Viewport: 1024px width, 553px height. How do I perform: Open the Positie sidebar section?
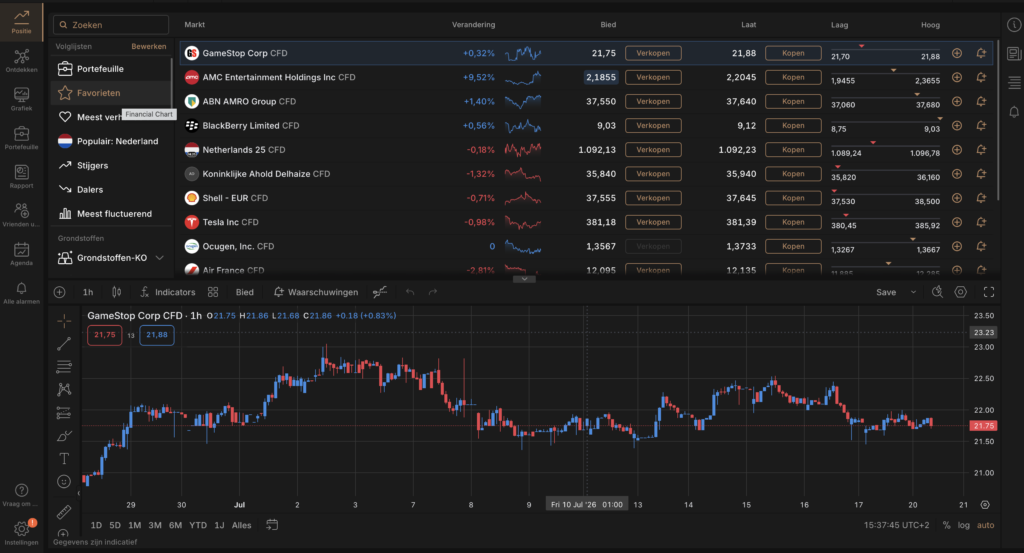(x=21, y=22)
